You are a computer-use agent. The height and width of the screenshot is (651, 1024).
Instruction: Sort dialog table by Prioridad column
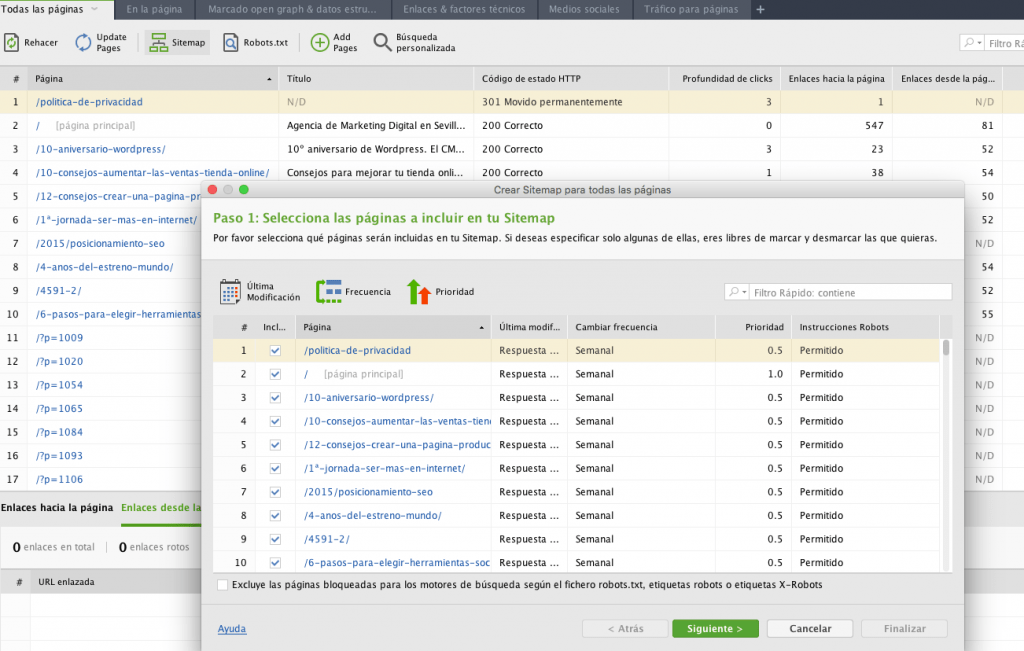click(x=753, y=327)
